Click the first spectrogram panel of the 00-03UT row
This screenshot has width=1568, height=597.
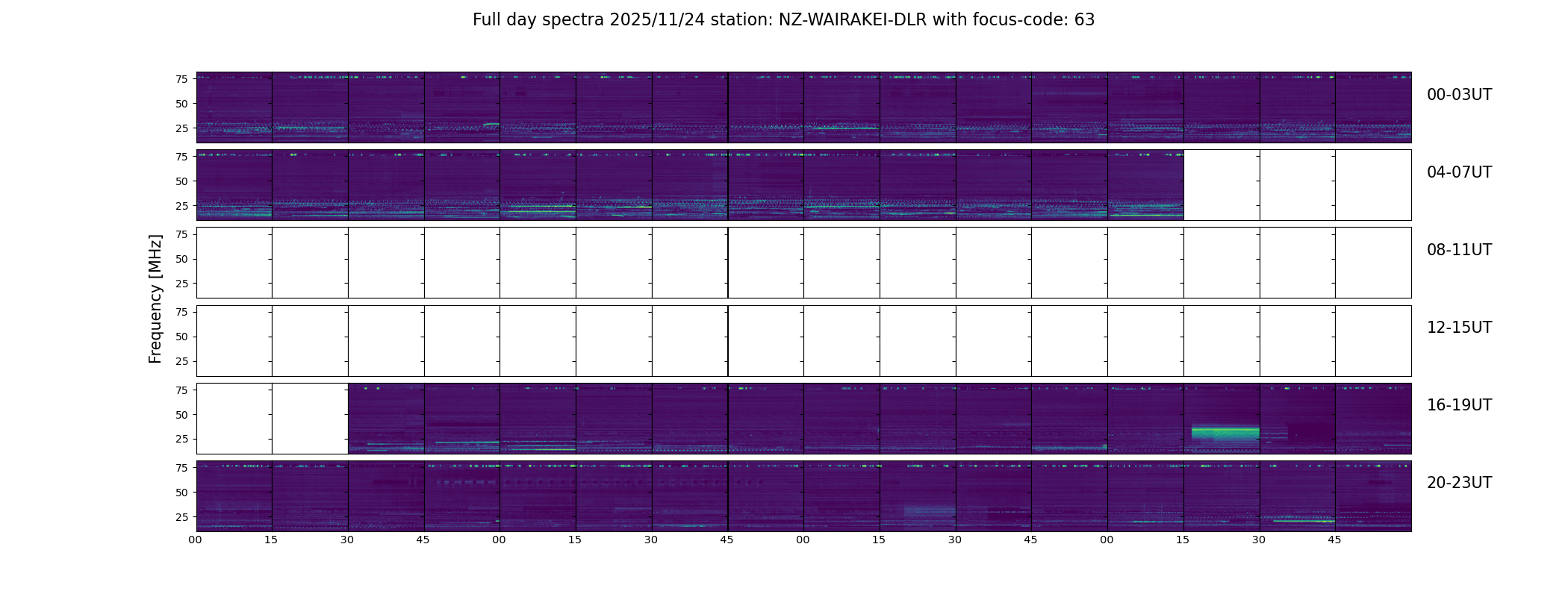tap(234, 107)
